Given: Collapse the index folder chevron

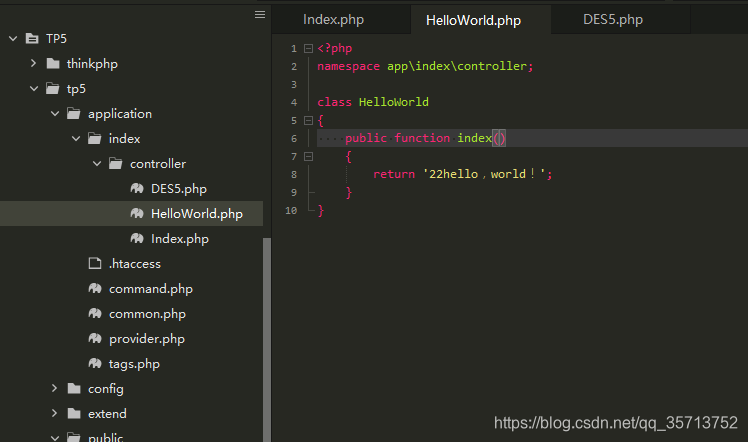Looking at the screenshot, I should [76, 139].
